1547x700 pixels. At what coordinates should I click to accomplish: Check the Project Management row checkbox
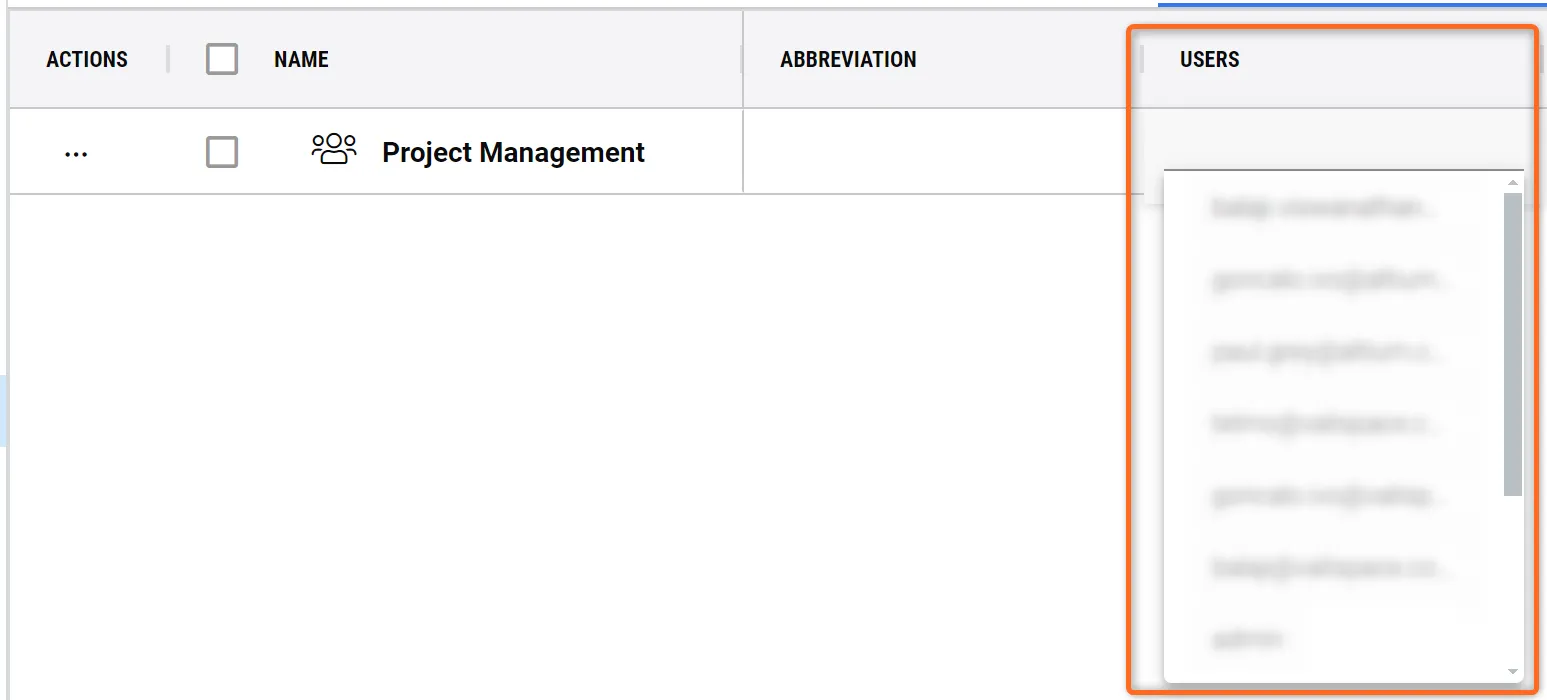pyautogui.click(x=222, y=152)
